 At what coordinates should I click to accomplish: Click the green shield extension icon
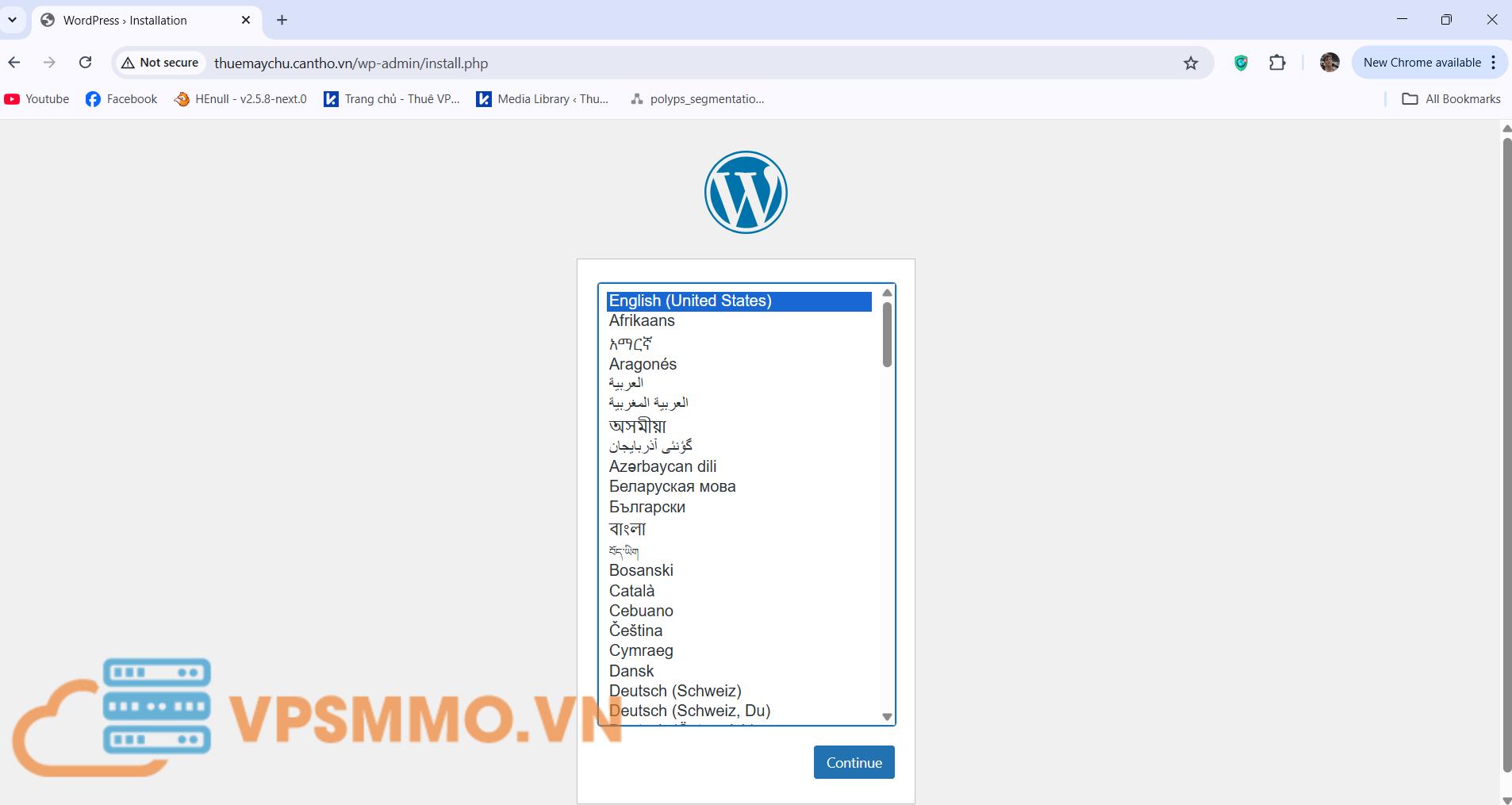click(1241, 63)
